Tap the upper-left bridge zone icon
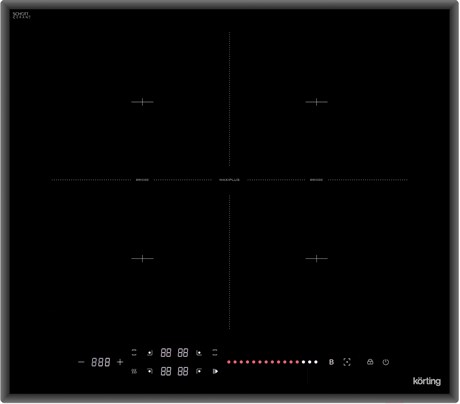This screenshot has height=404, width=460. pos(134,353)
